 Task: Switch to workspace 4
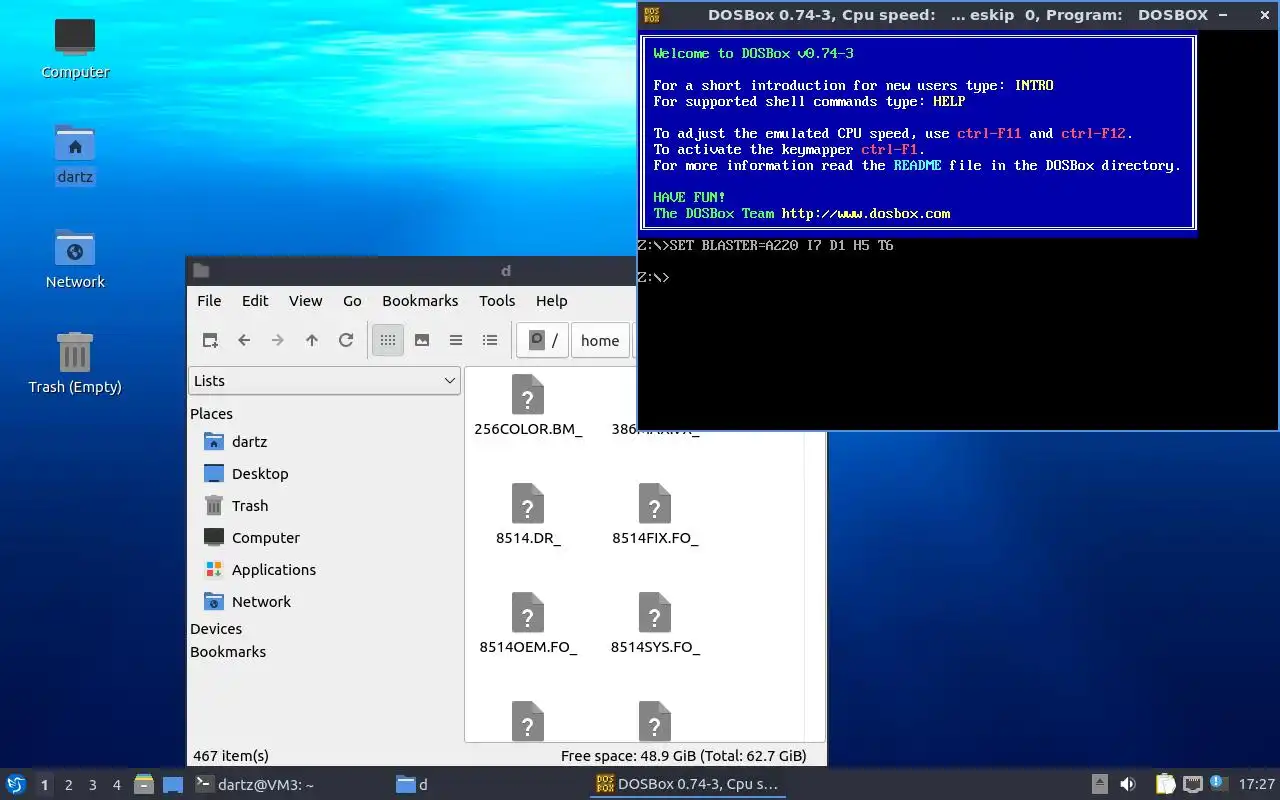pos(116,785)
